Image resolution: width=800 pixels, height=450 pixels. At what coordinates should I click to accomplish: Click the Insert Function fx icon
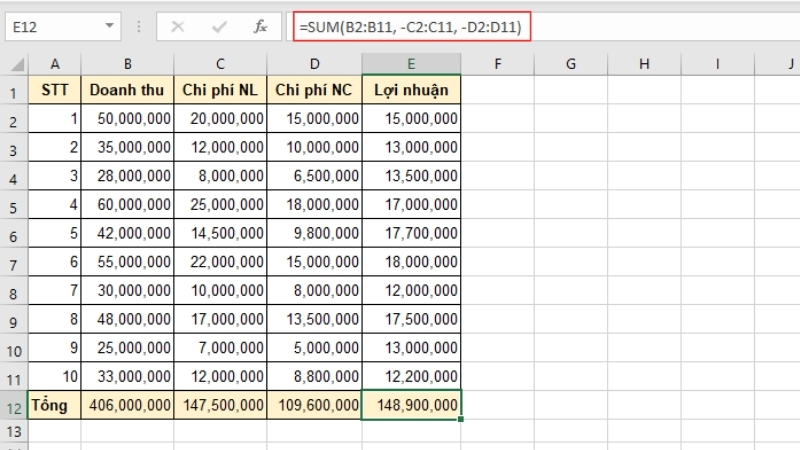pyautogui.click(x=260, y=27)
